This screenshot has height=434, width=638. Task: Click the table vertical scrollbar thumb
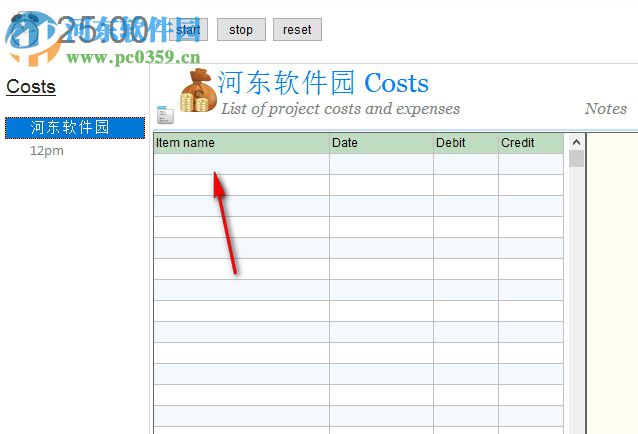coord(576,159)
